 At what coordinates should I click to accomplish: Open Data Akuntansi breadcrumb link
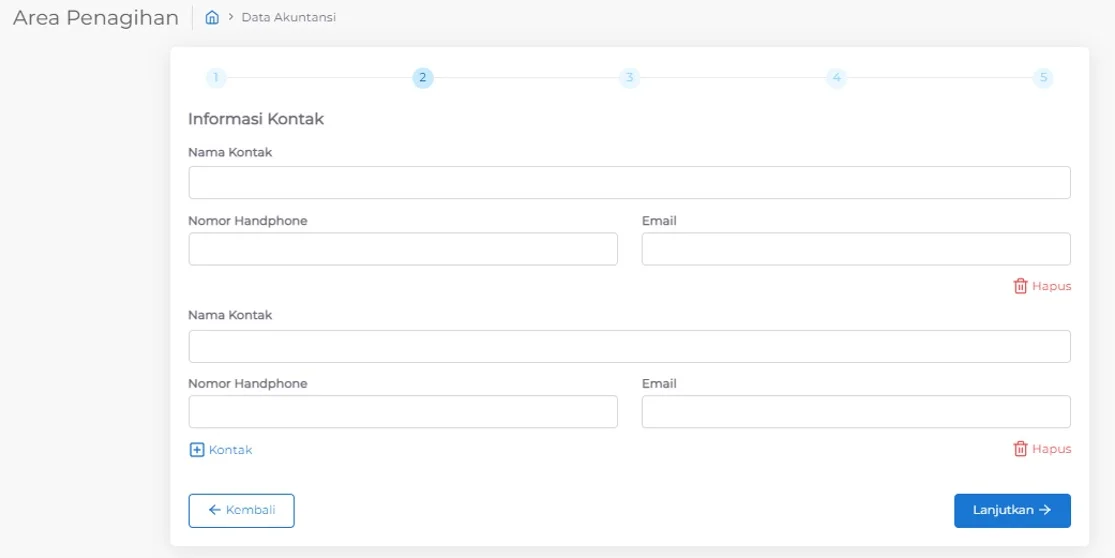click(288, 18)
